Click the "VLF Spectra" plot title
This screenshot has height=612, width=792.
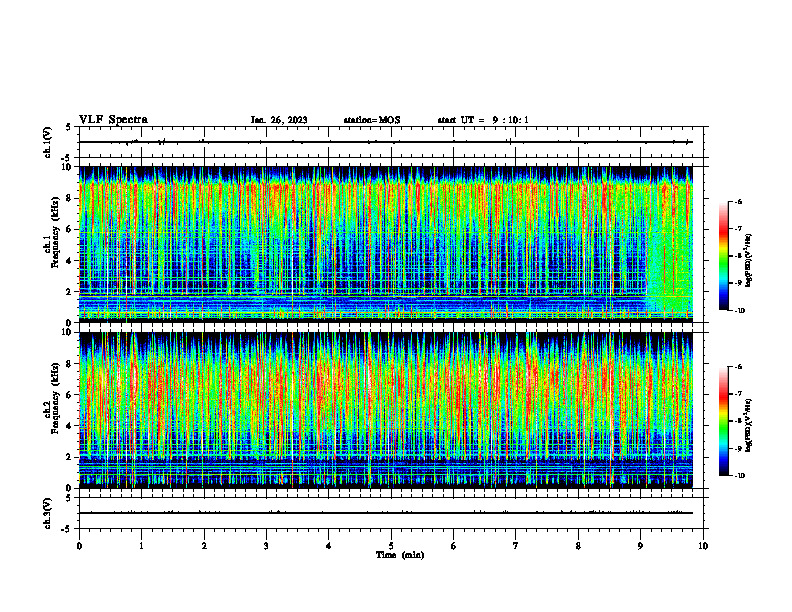(x=113, y=120)
